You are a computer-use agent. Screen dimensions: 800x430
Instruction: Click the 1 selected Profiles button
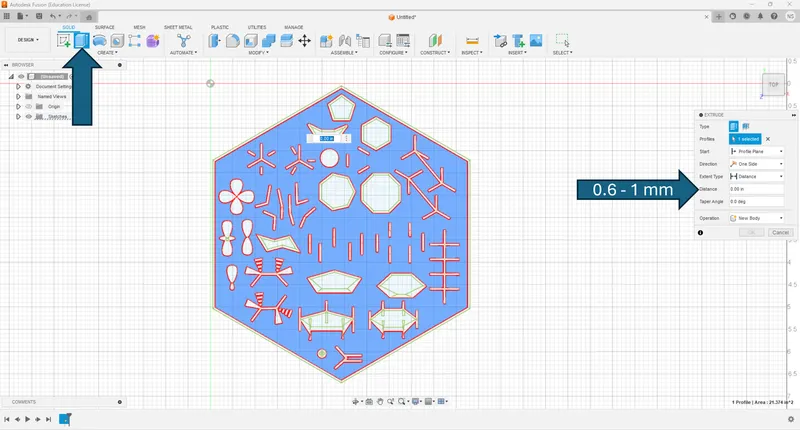tap(745, 139)
